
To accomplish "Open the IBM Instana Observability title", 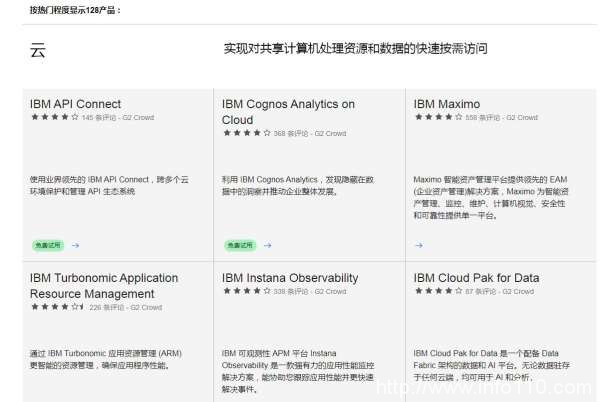I will 290,277.
